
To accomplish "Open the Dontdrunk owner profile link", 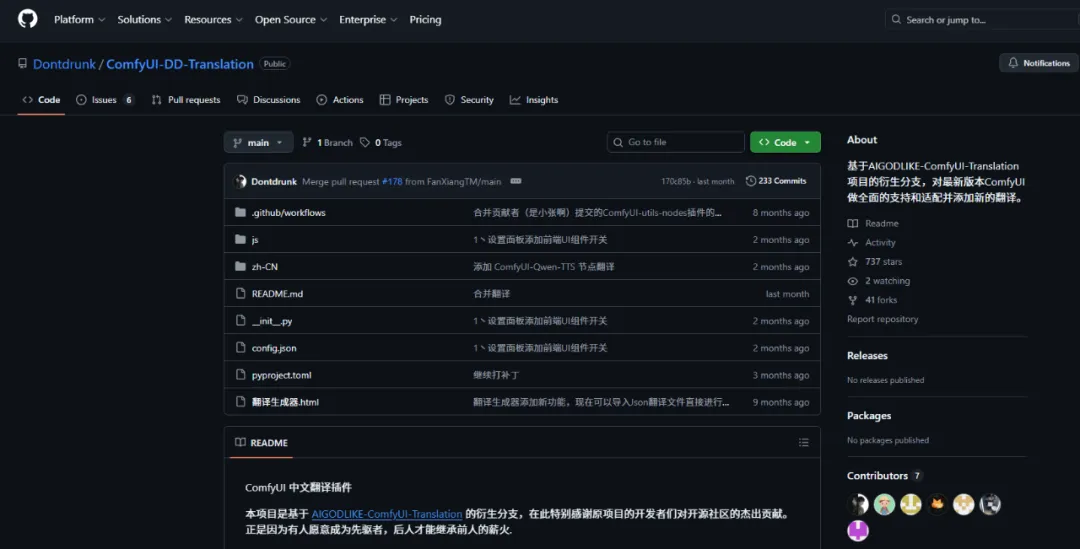I will (64, 64).
